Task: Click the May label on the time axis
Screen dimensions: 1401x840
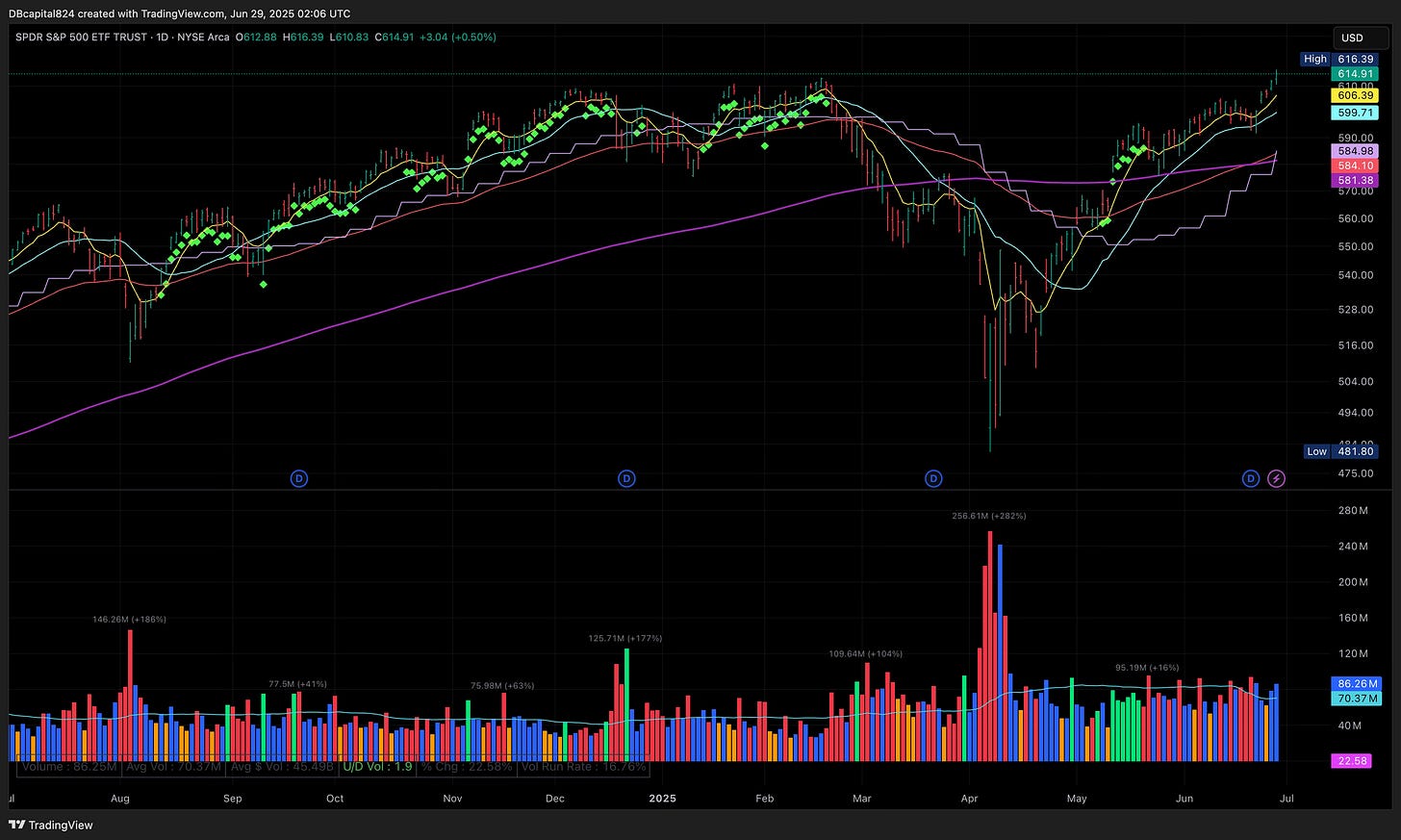Action: (1077, 799)
